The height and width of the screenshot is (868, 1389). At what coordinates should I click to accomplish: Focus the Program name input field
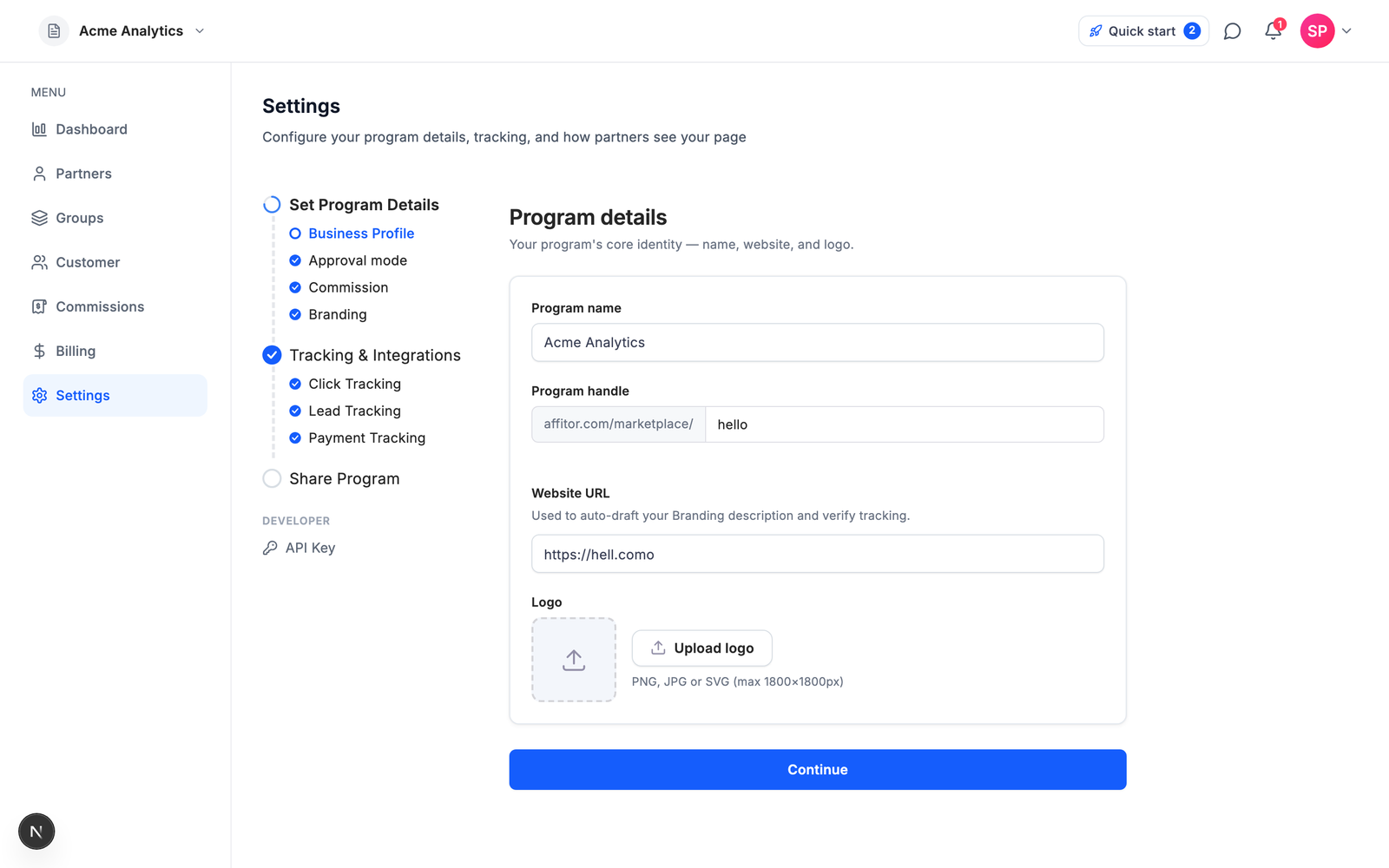click(x=818, y=343)
